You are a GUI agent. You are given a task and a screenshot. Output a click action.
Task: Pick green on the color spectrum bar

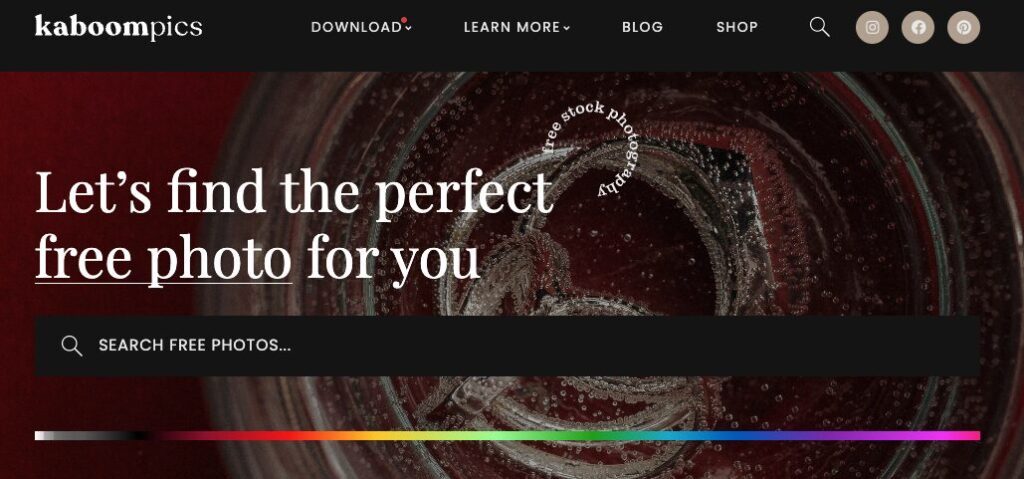point(575,435)
